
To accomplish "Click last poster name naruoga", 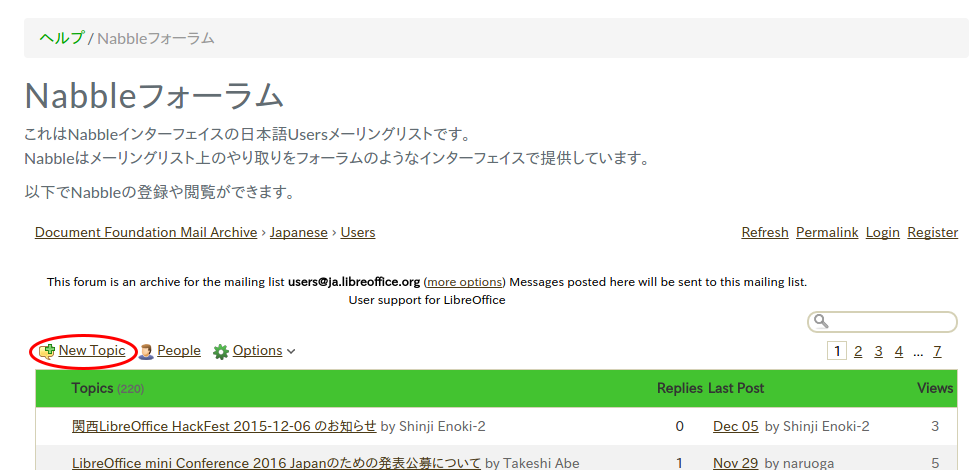I will [807, 463].
